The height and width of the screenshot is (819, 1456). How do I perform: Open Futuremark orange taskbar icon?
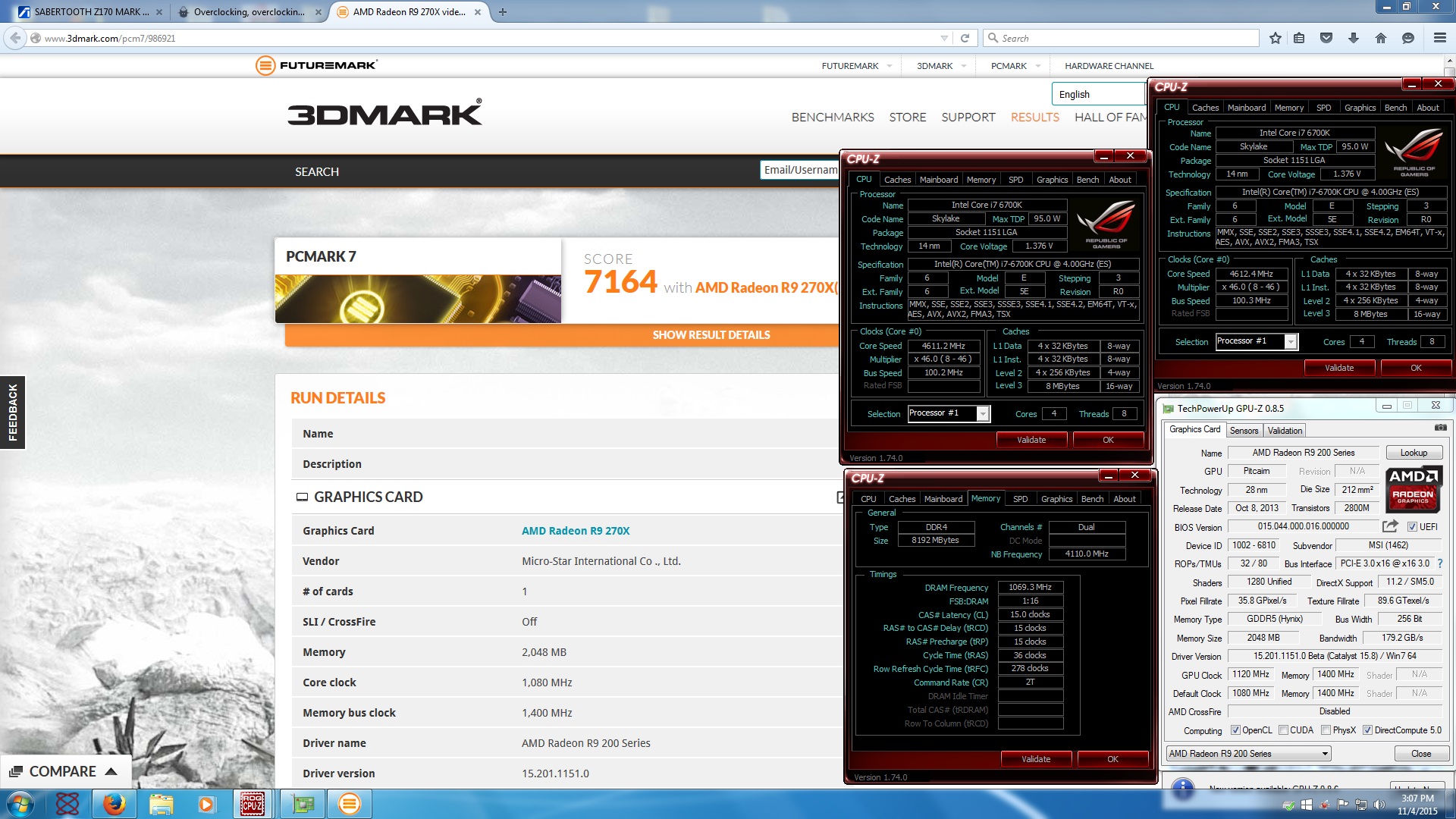[x=350, y=804]
